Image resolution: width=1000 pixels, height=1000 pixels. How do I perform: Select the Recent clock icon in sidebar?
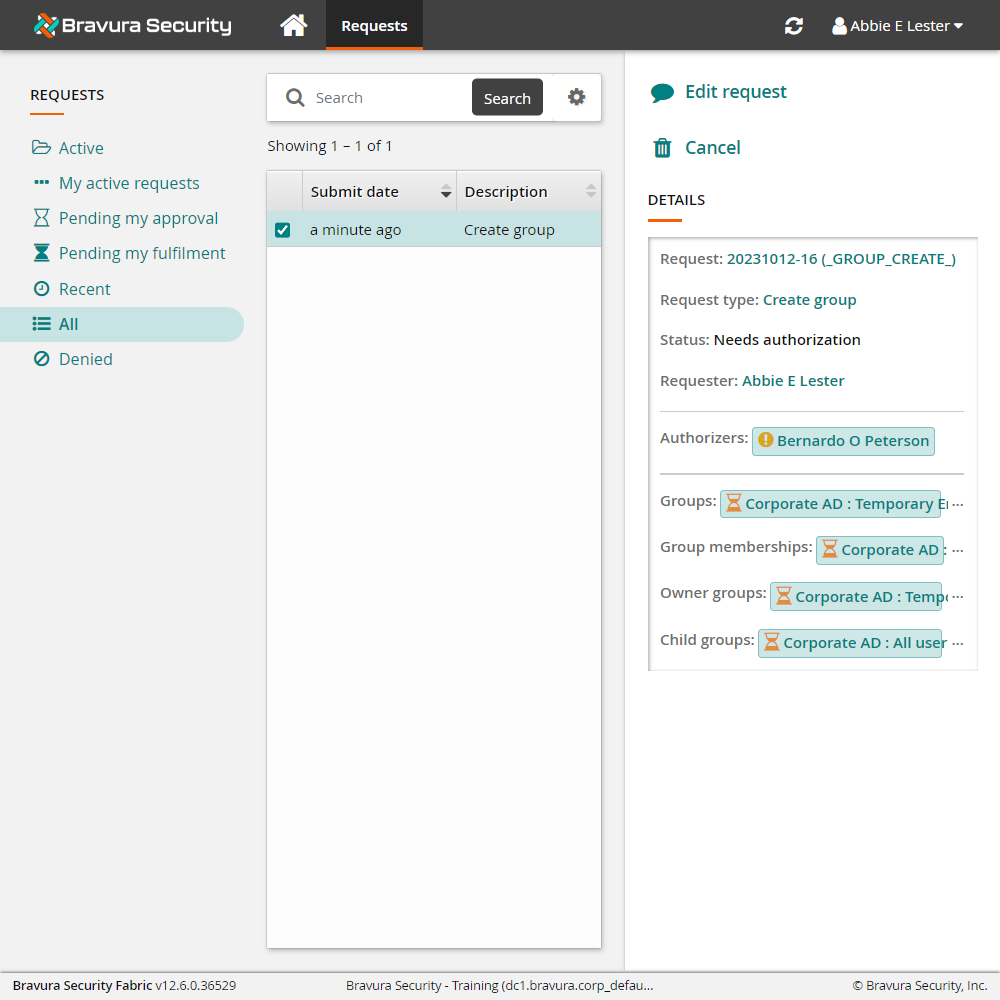point(40,288)
